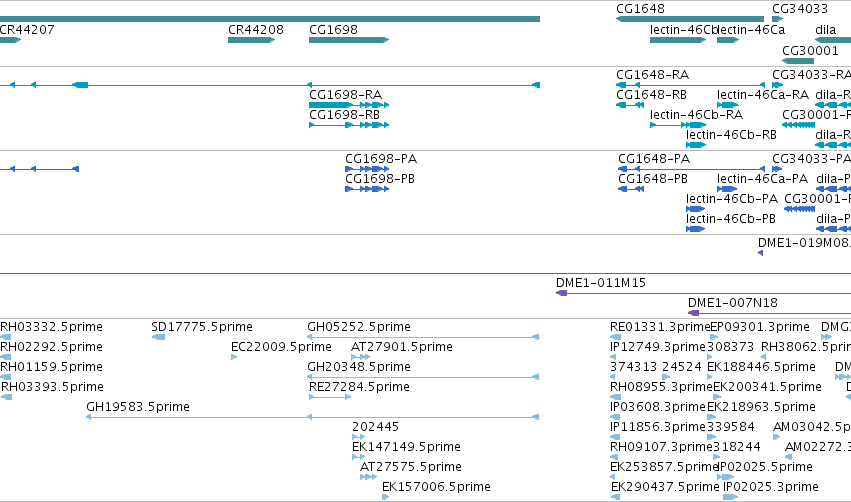Open the CG1698-RA transcript glyph

(x=349, y=105)
